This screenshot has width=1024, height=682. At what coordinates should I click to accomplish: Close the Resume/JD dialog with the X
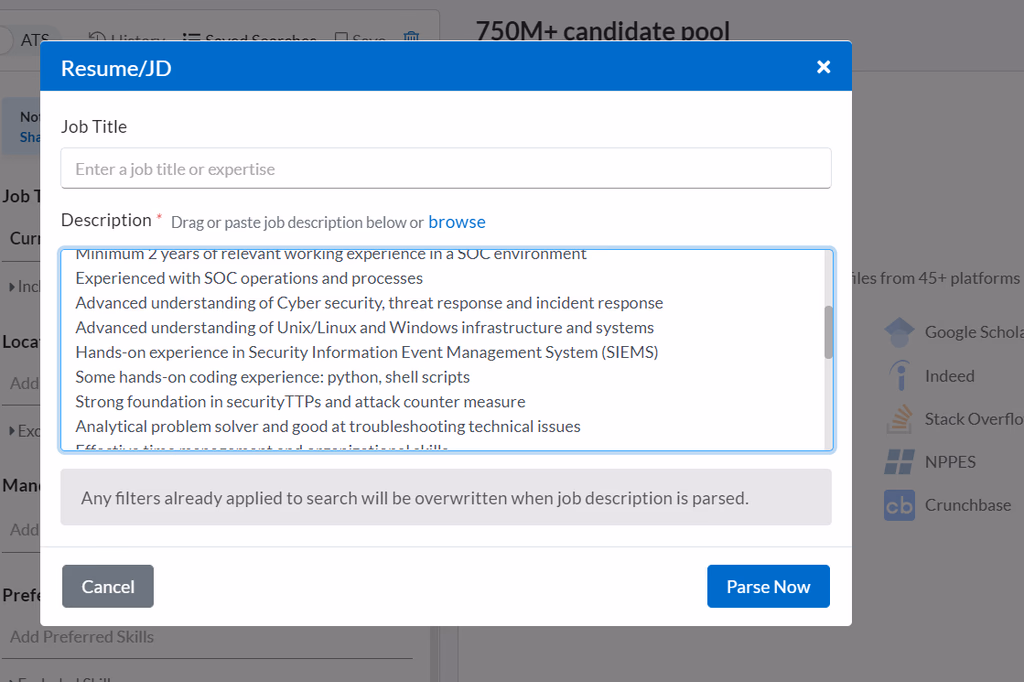(823, 67)
